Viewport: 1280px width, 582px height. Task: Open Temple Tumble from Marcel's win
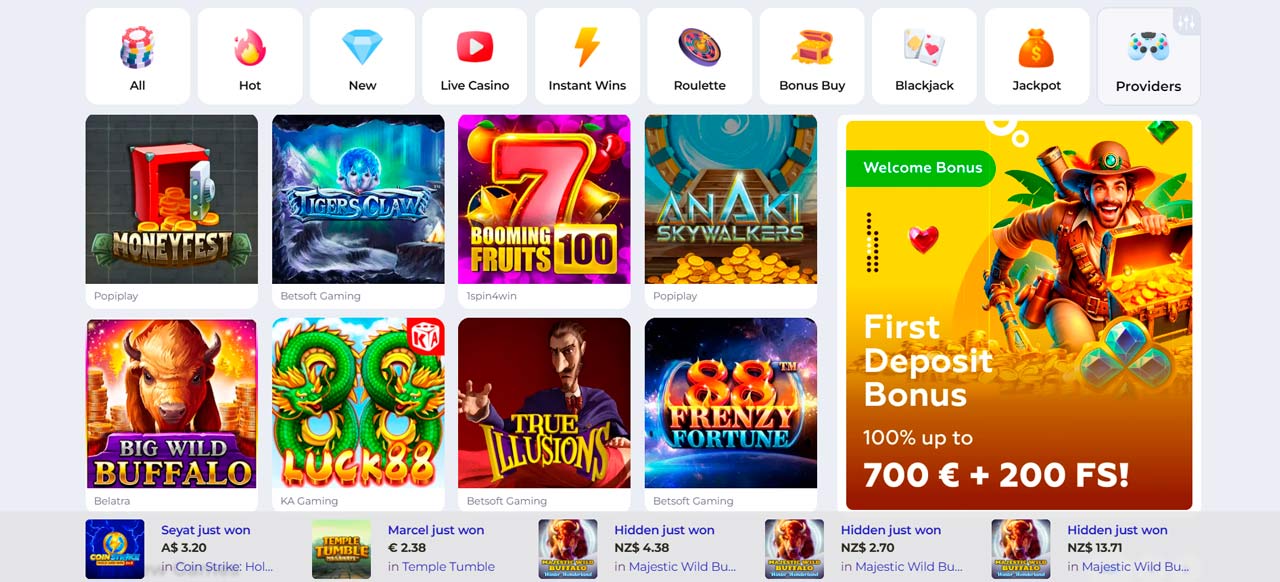[441, 567]
